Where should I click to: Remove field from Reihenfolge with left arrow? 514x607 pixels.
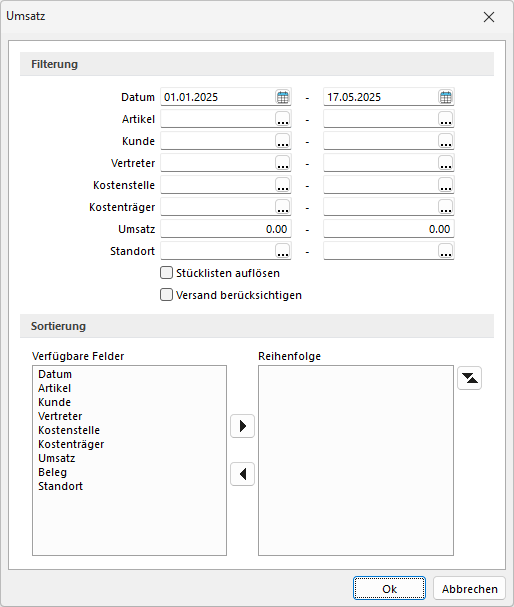tap(242, 474)
